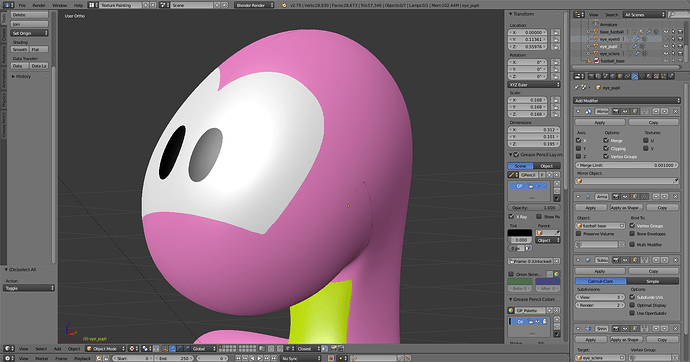The height and width of the screenshot is (362, 690).
Task: Select Catmull-Clark subdivision type
Action: 601,281
